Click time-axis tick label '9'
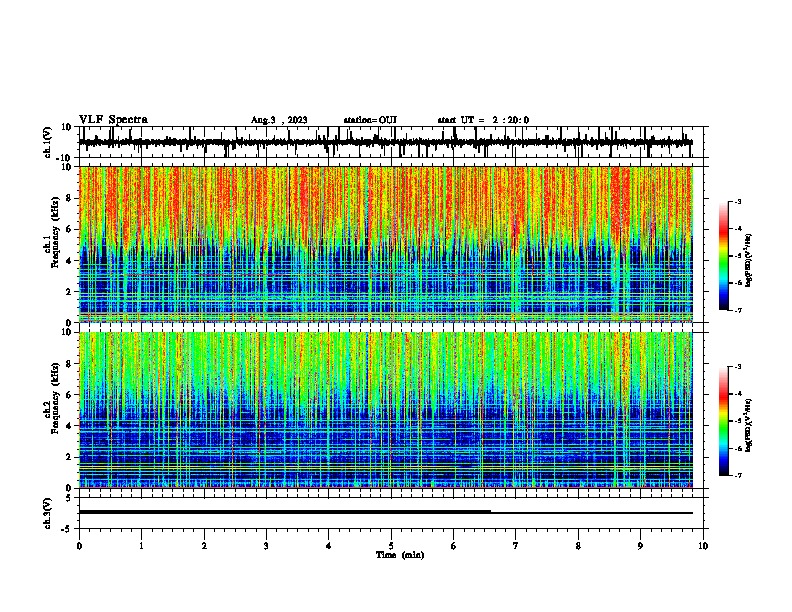 coord(640,546)
